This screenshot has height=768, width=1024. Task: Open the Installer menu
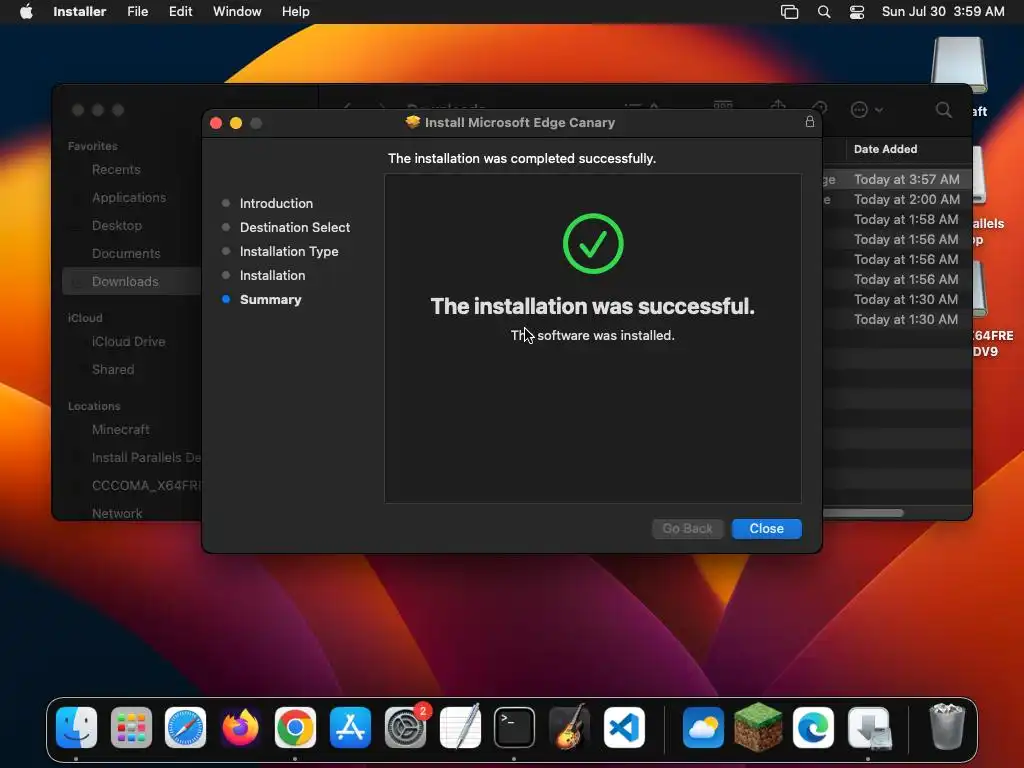coord(80,12)
